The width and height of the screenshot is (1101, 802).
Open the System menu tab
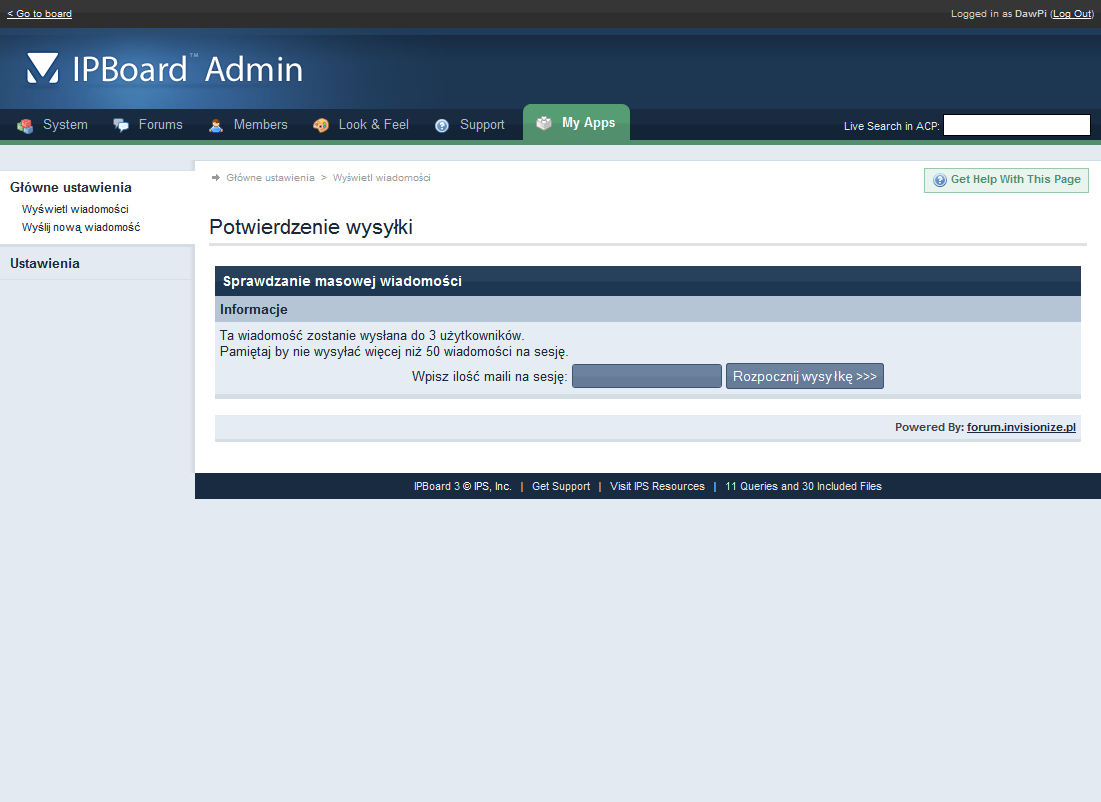[53, 125]
